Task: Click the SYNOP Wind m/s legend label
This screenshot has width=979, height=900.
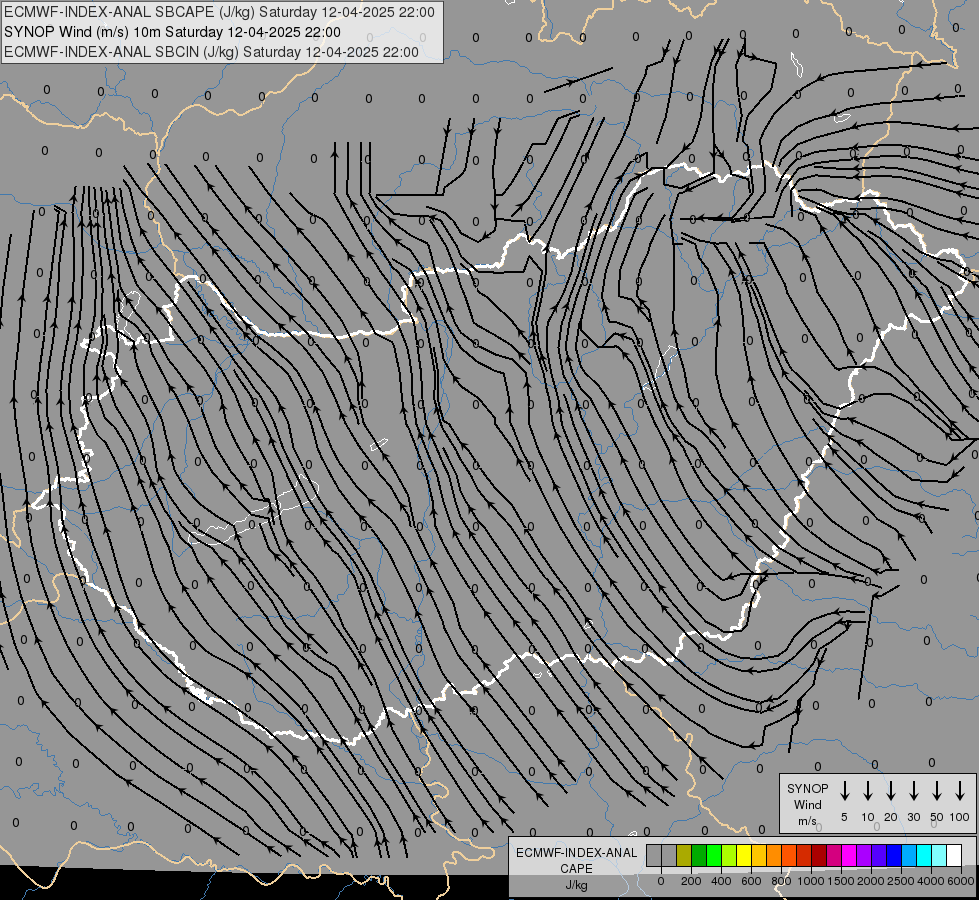Action: pyautogui.click(x=807, y=804)
